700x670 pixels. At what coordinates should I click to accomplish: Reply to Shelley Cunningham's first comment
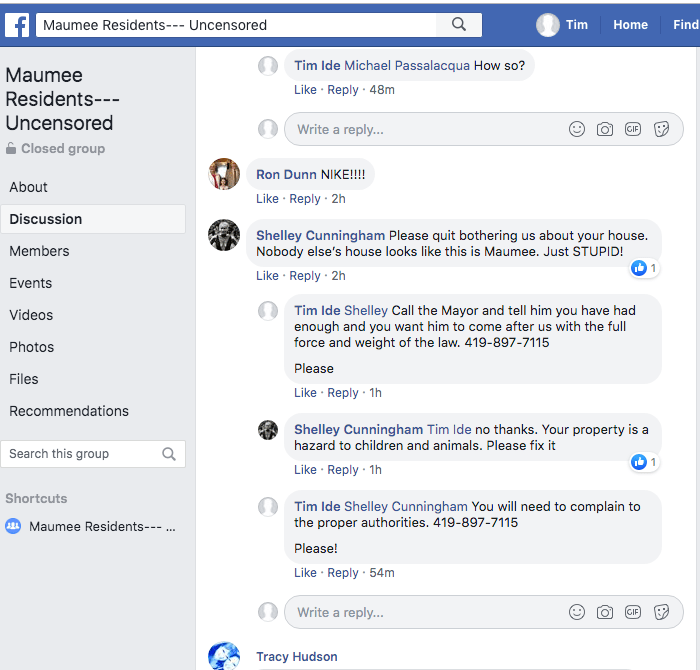pyautogui.click(x=305, y=276)
